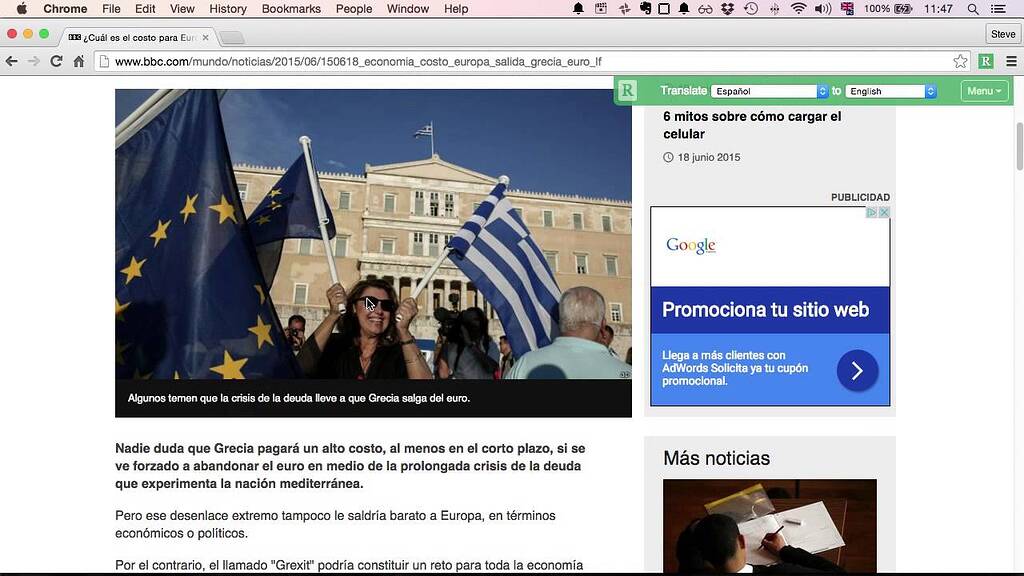Click the Steve profile button
1024x576 pixels.
(x=1002, y=34)
